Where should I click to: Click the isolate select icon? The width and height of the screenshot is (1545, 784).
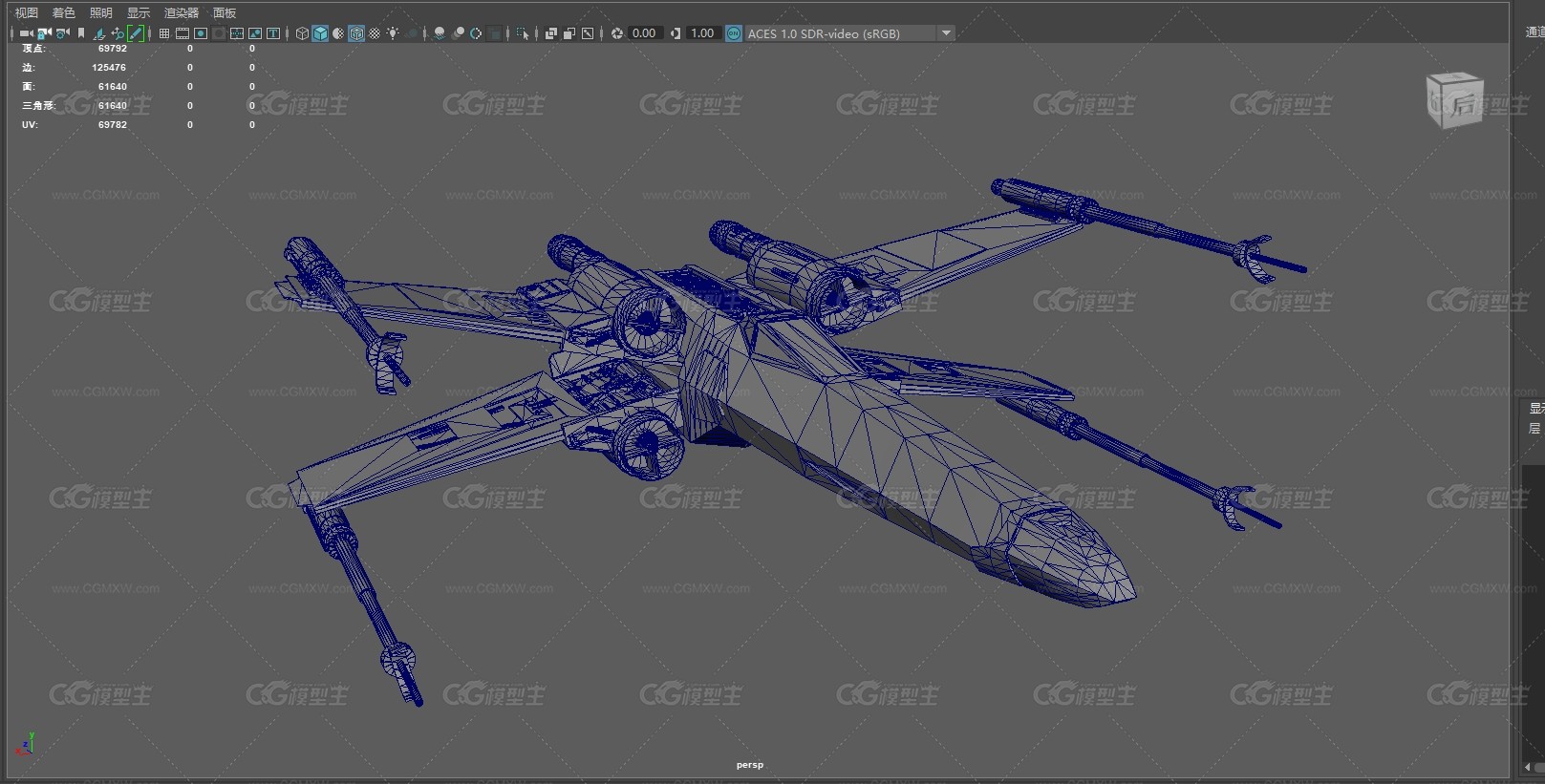[522, 33]
